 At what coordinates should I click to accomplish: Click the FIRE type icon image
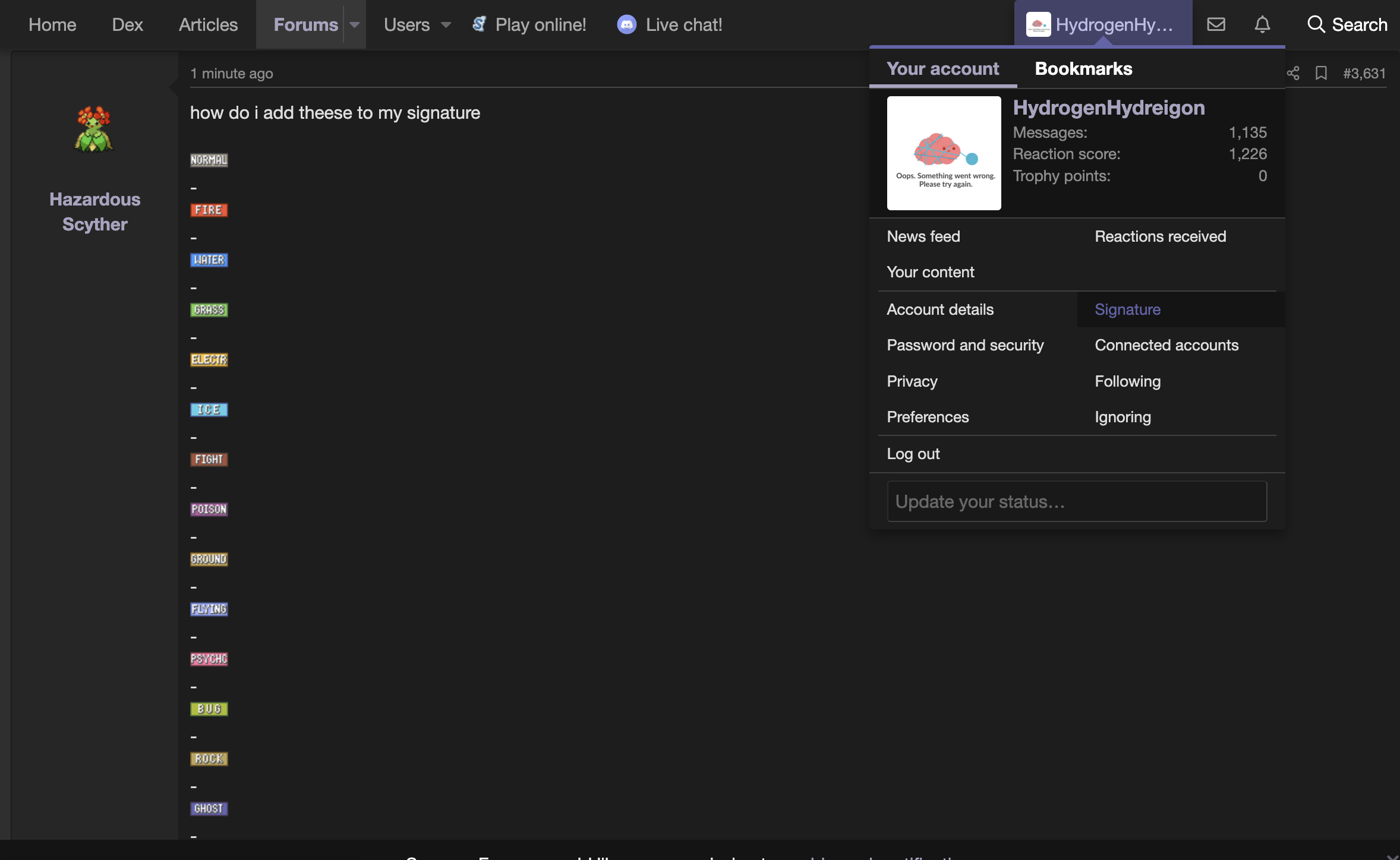click(x=209, y=210)
